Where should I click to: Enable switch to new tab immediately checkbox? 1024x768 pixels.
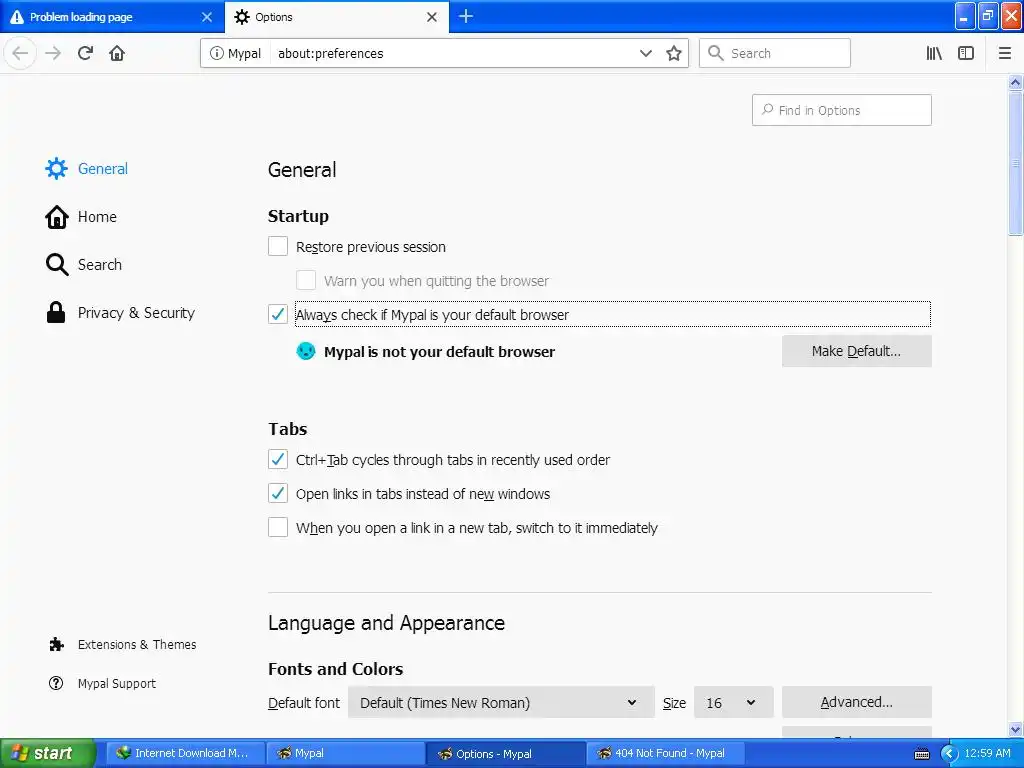coord(278,527)
